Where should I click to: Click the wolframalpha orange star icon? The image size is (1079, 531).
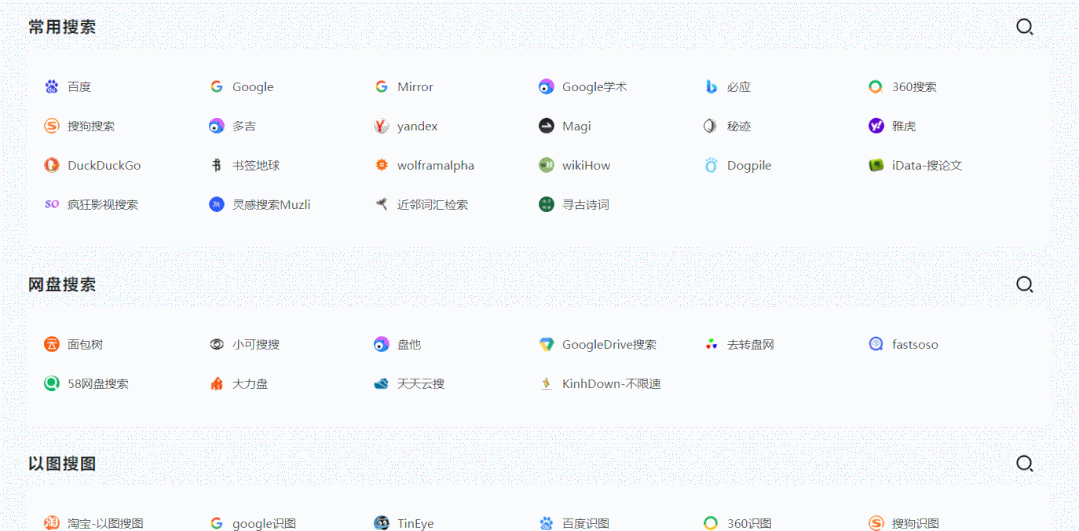click(x=381, y=165)
